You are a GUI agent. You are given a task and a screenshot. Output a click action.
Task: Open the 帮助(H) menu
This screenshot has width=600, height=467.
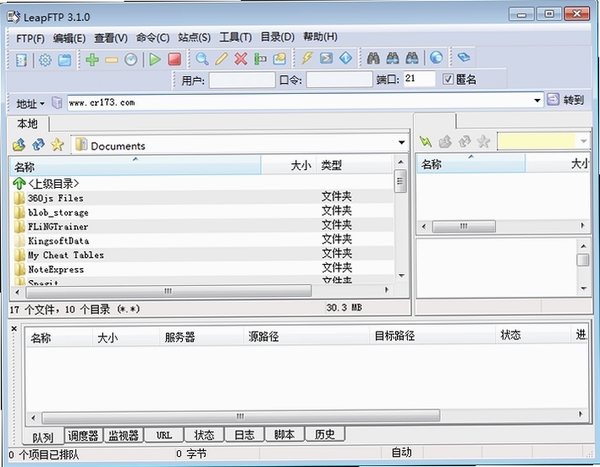[x=320, y=37]
